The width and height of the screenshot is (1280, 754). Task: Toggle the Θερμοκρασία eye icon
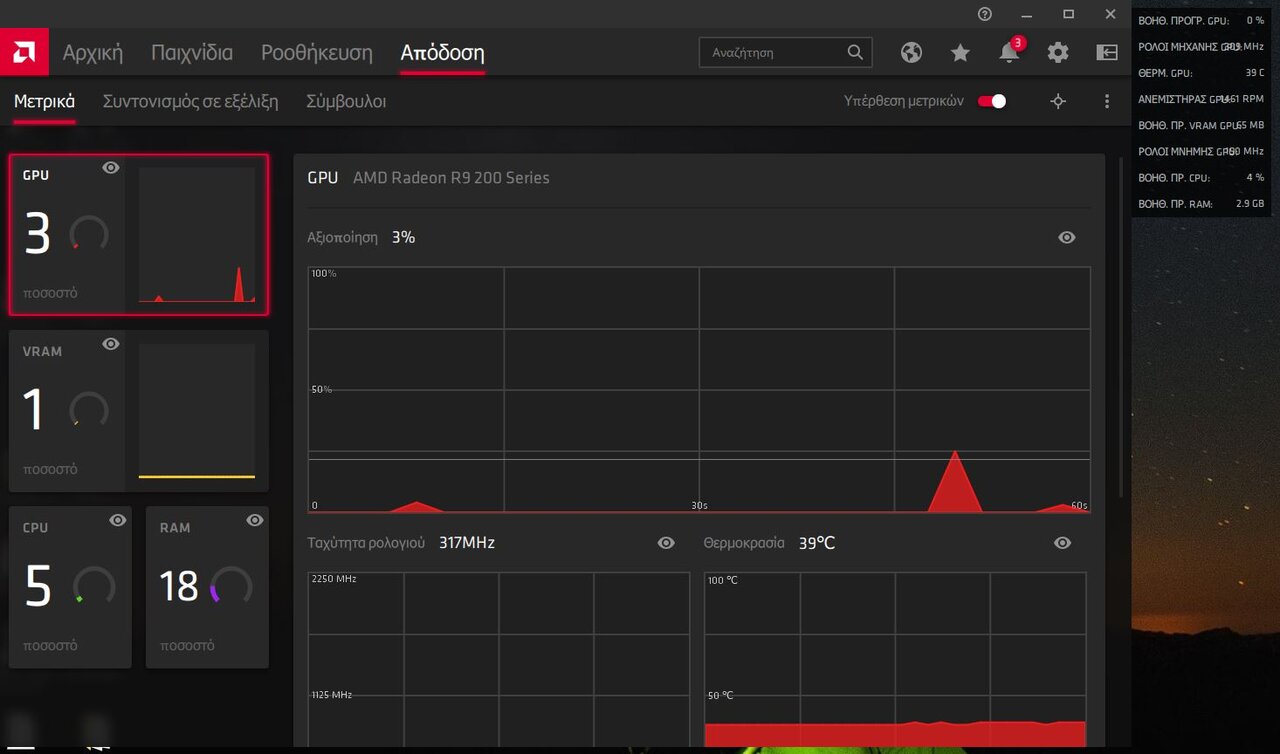pyautogui.click(x=1063, y=543)
